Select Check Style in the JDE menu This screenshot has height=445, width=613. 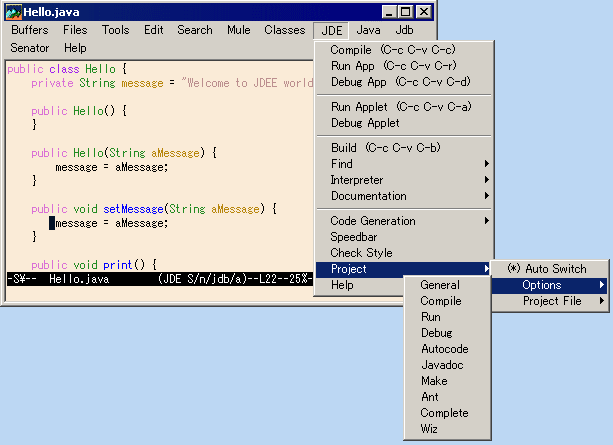[403, 253]
